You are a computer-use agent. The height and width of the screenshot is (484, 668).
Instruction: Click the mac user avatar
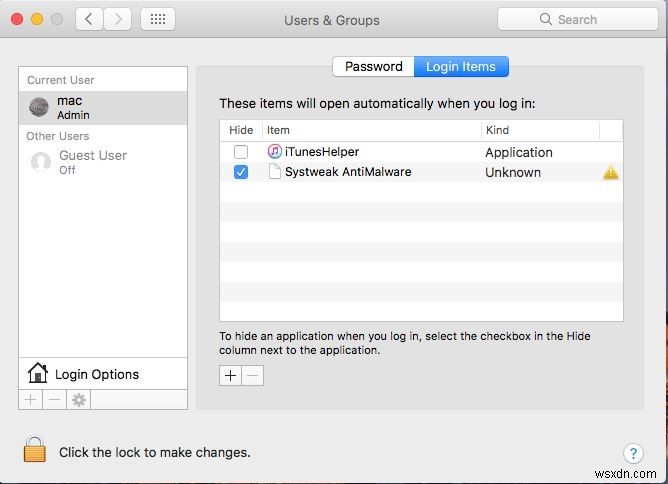pyautogui.click(x=39, y=107)
